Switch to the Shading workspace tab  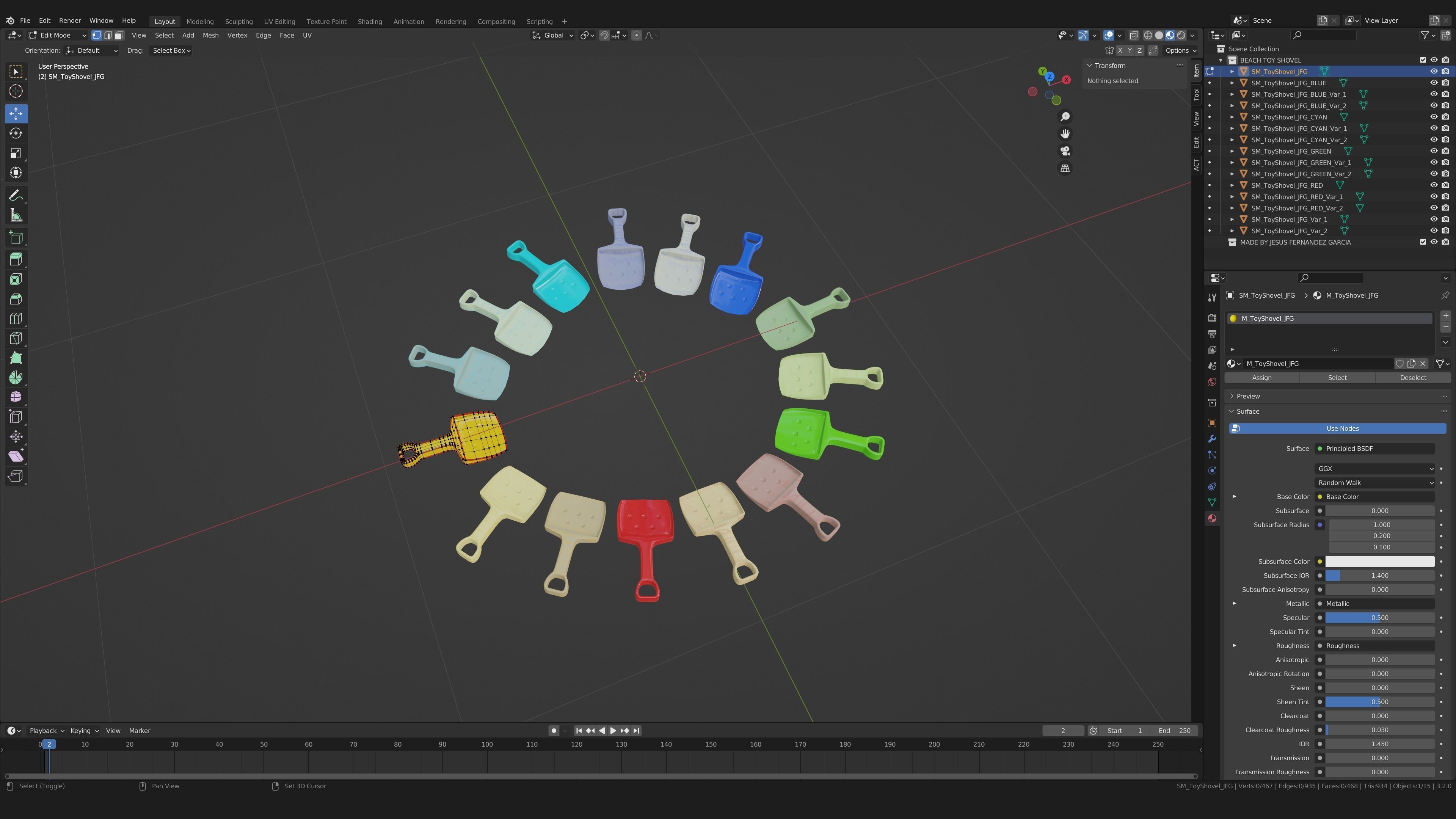tap(370, 22)
